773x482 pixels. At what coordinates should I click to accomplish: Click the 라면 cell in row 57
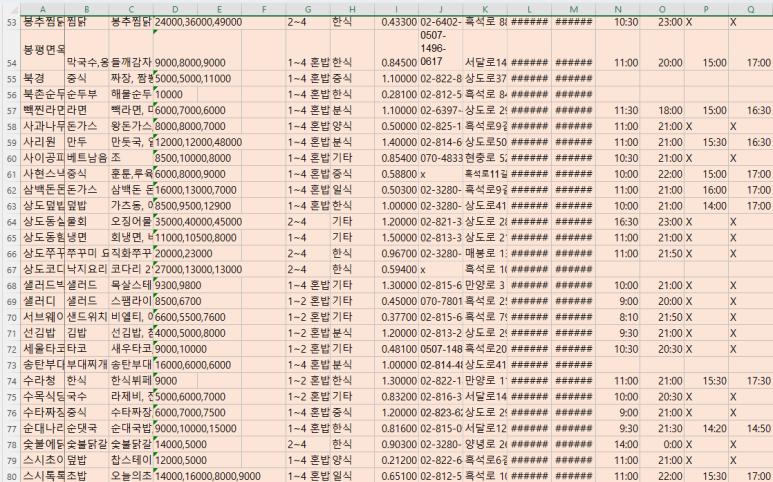(87, 110)
